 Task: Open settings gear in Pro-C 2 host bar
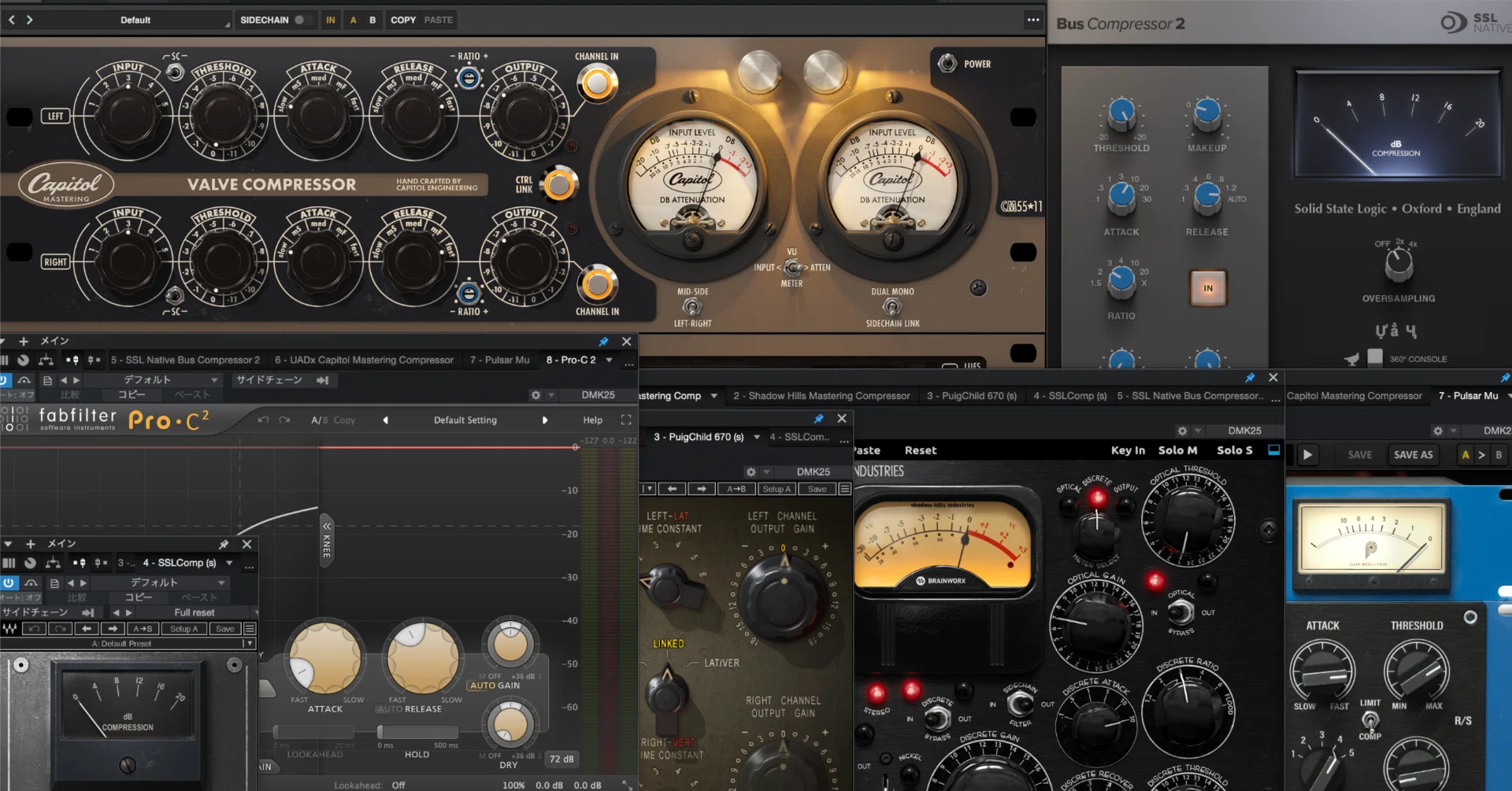[535, 395]
